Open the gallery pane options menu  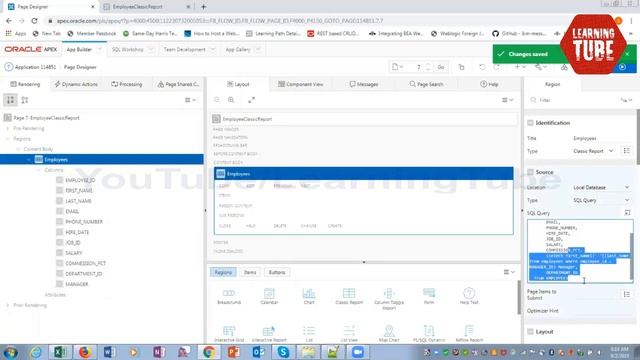pyautogui.click(x=509, y=272)
